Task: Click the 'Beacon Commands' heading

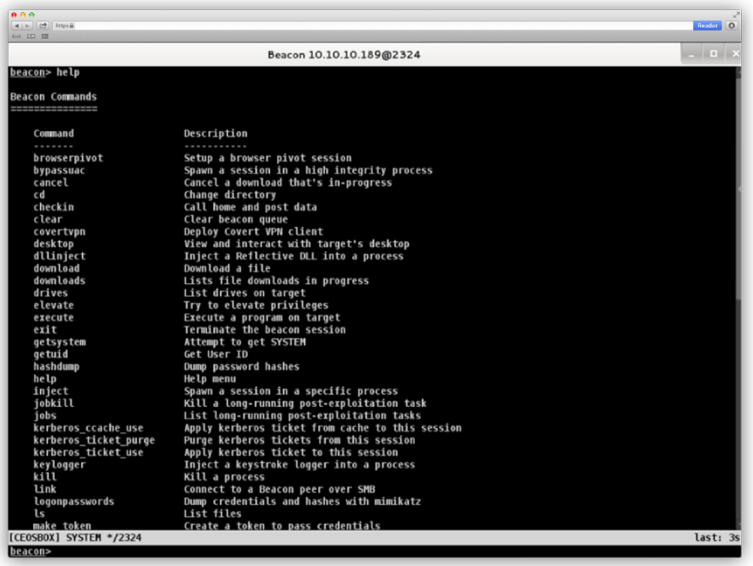Action: (53, 96)
